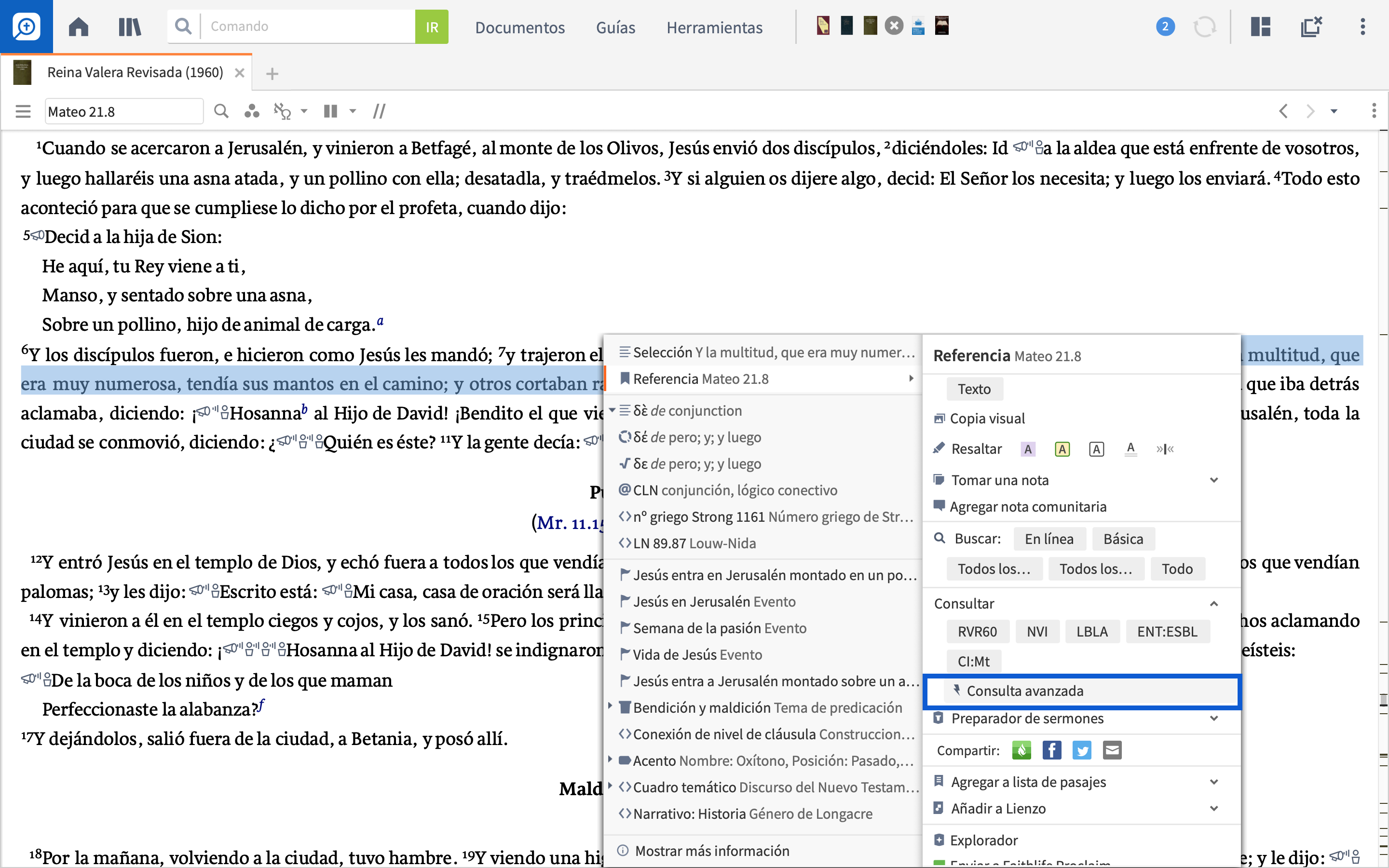This screenshot has height=868, width=1389.
Task: Navigate back with the left chevron
Action: pos(1283,111)
